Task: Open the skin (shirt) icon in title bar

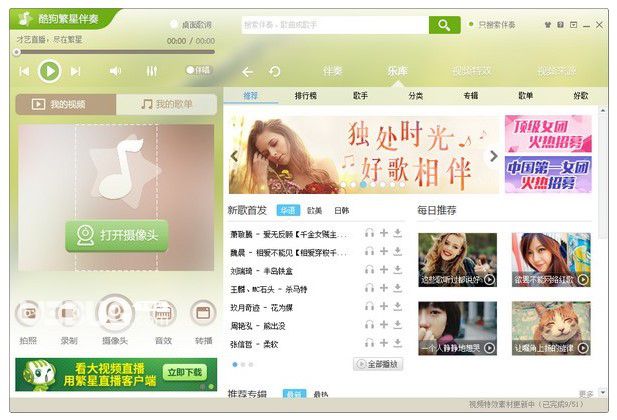Action: coord(547,25)
